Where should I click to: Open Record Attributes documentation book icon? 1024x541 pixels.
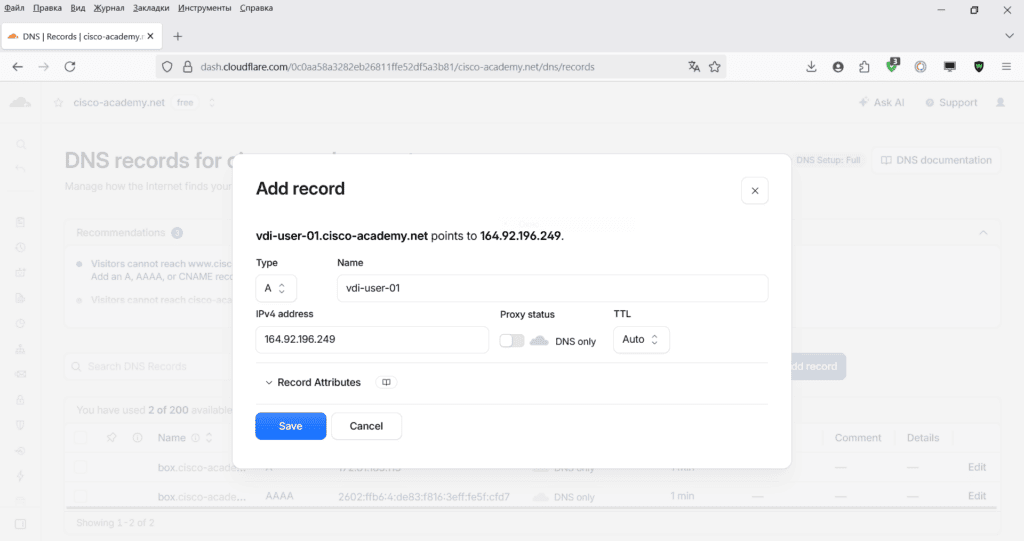coord(387,382)
